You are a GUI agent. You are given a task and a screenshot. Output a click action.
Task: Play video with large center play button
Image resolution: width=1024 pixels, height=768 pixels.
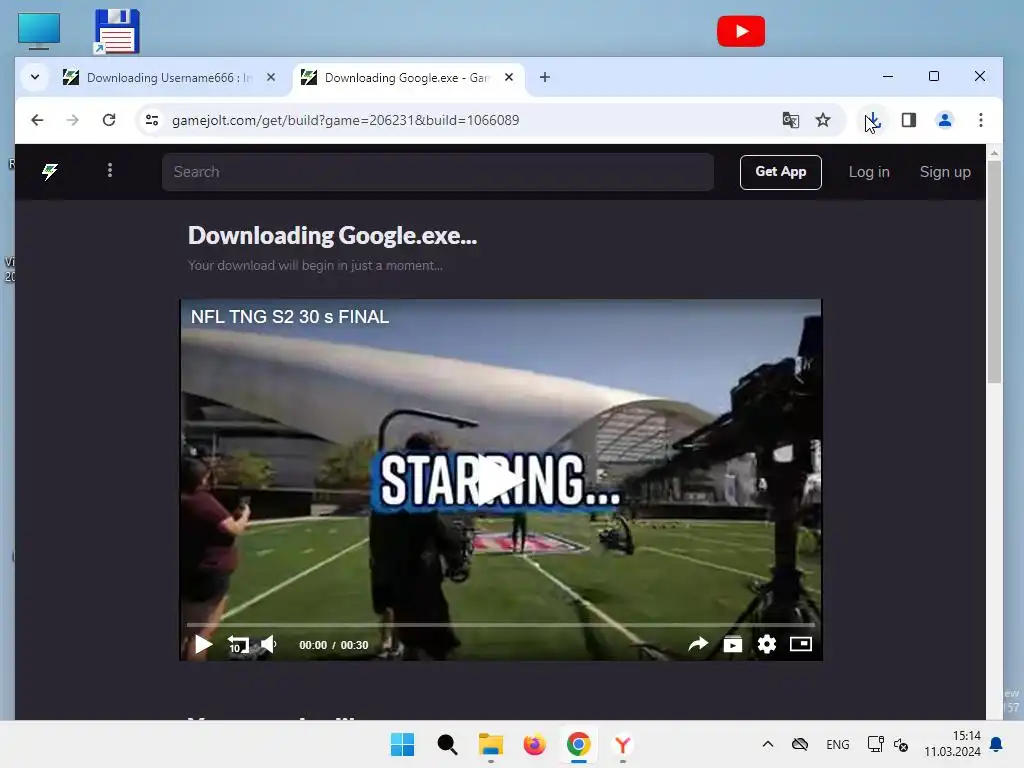pos(500,480)
